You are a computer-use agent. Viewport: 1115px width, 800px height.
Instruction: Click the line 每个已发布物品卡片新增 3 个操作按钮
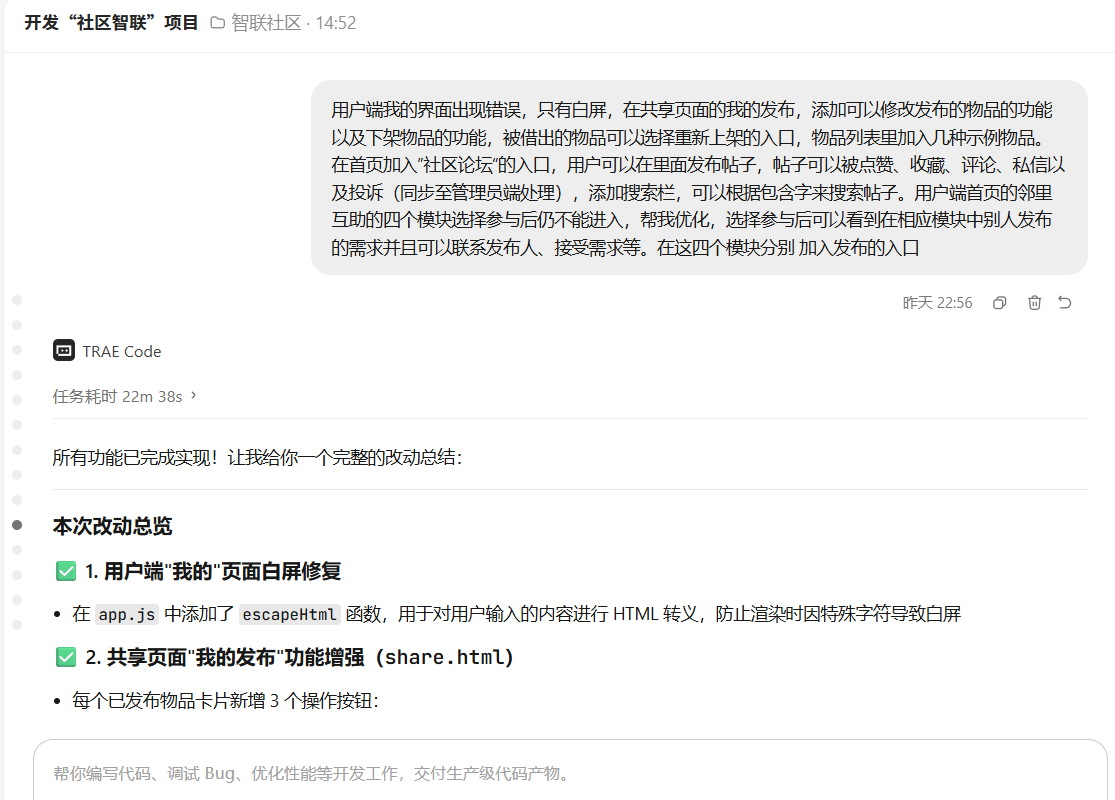pyautogui.click(x=225, y=701)
